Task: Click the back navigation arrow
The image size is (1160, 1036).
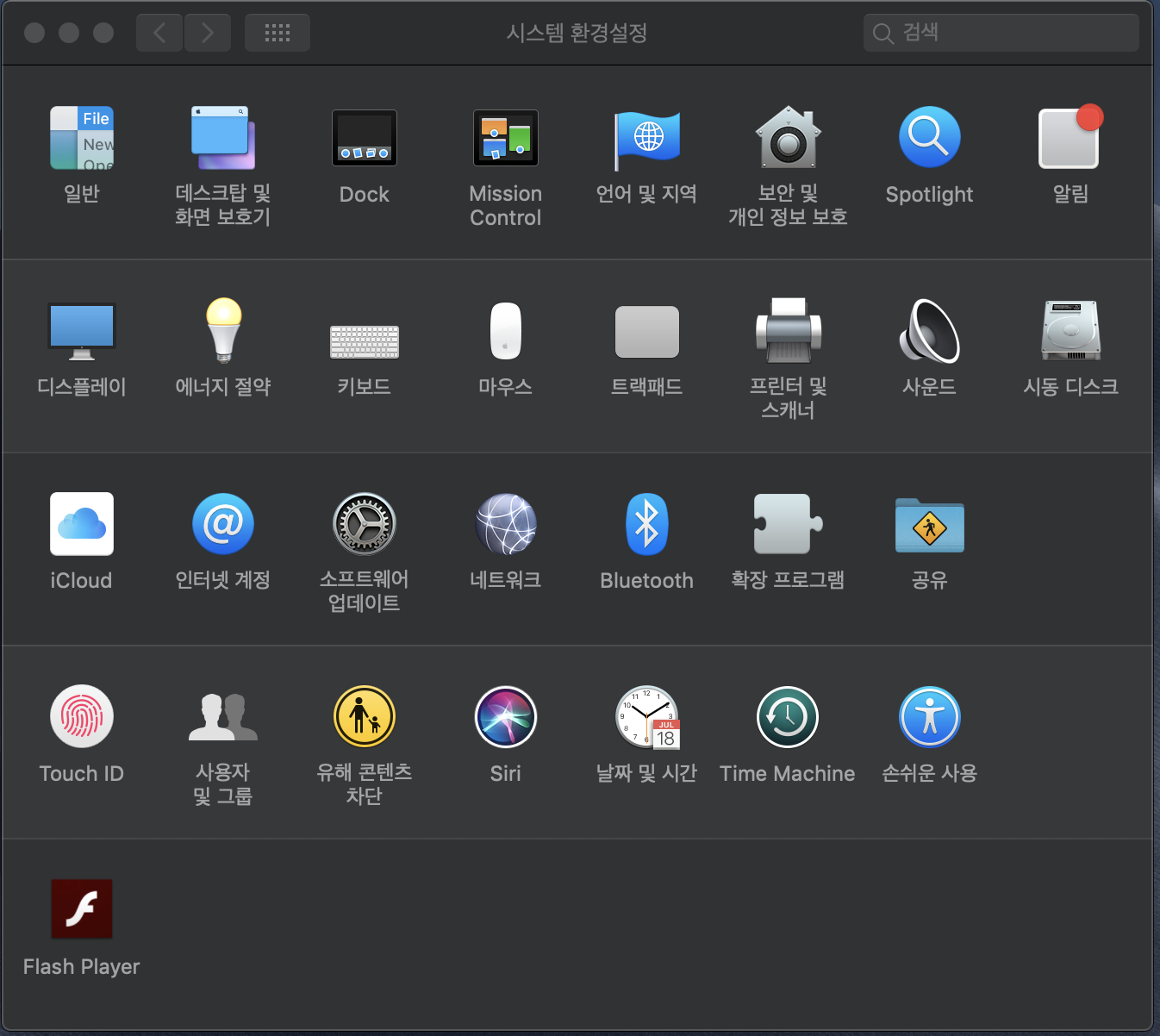Action: coord(159,33)
